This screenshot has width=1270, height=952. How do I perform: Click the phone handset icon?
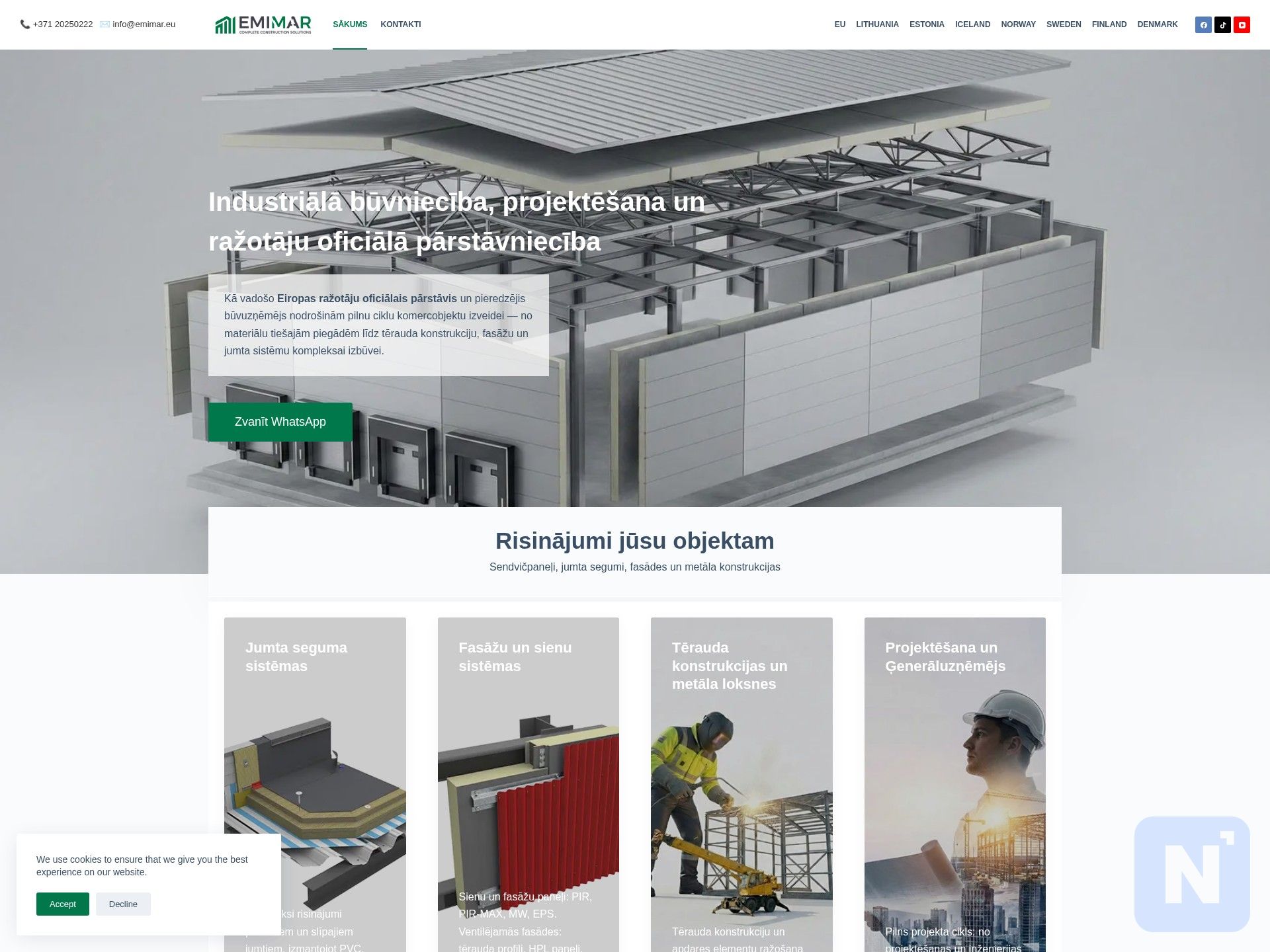pos(25,24)
